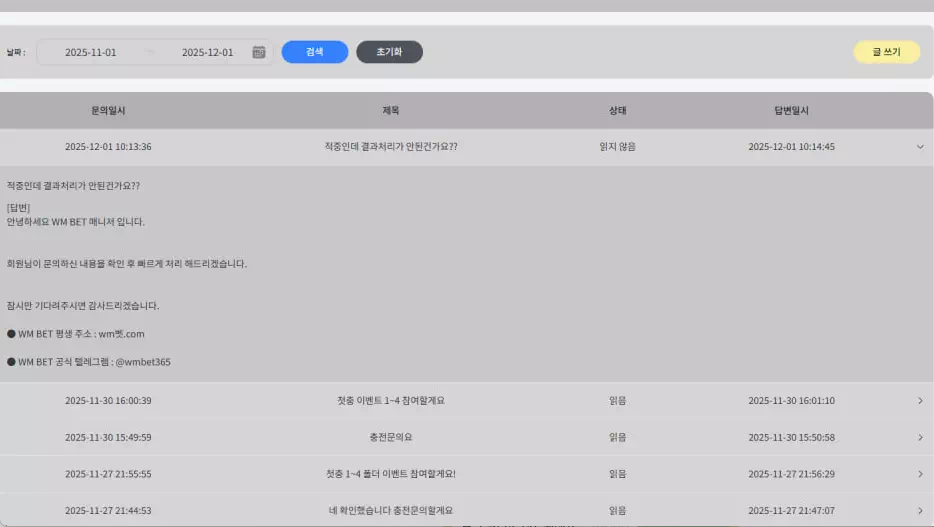934x527 pixels.
Task: Open inquiry 네 확인했습니다 충전문의할게요
Action: (x=391, y=511)
